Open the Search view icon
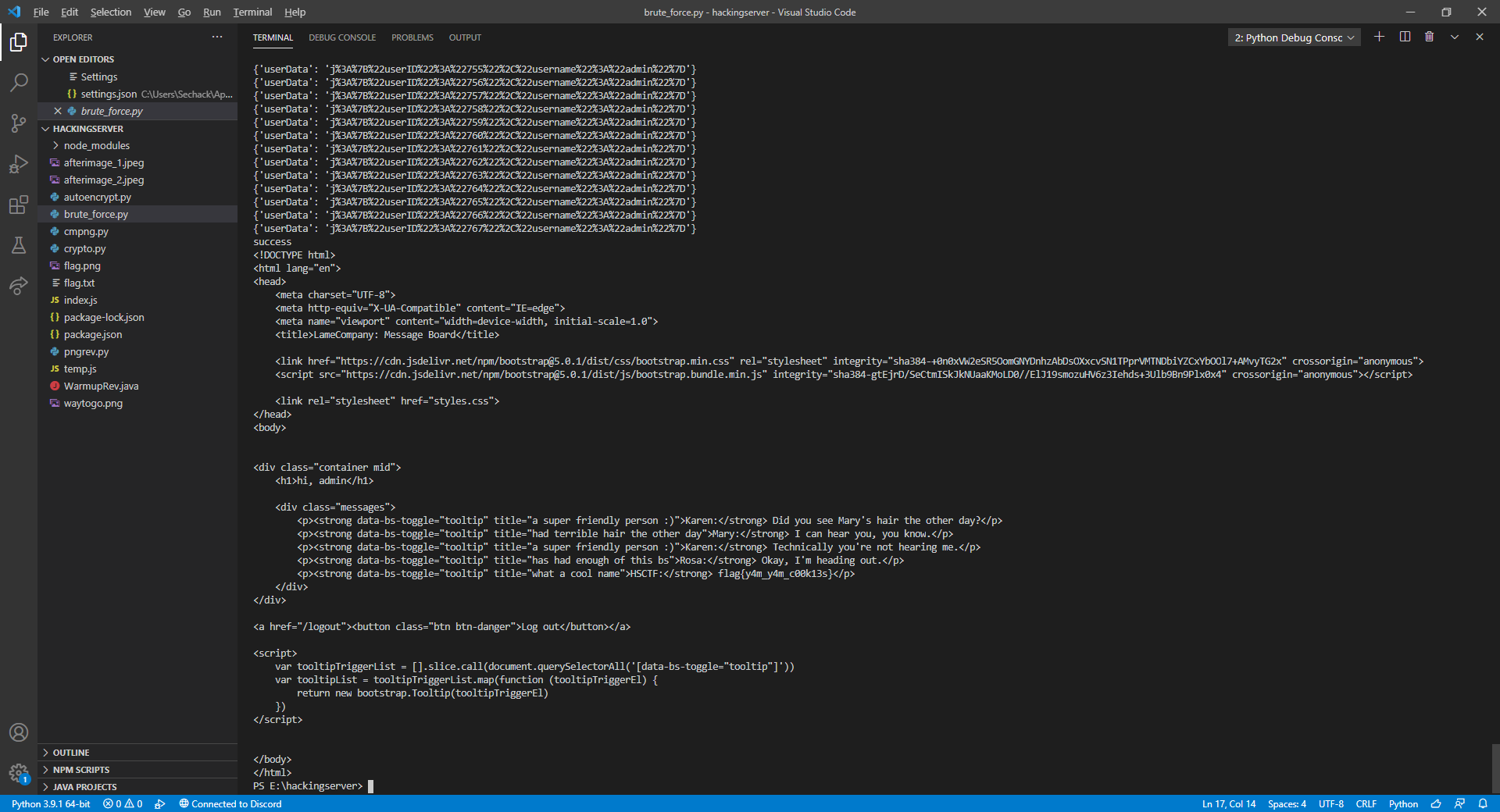The width and height of the screenshot is (1500, 812). click(19, 83)
